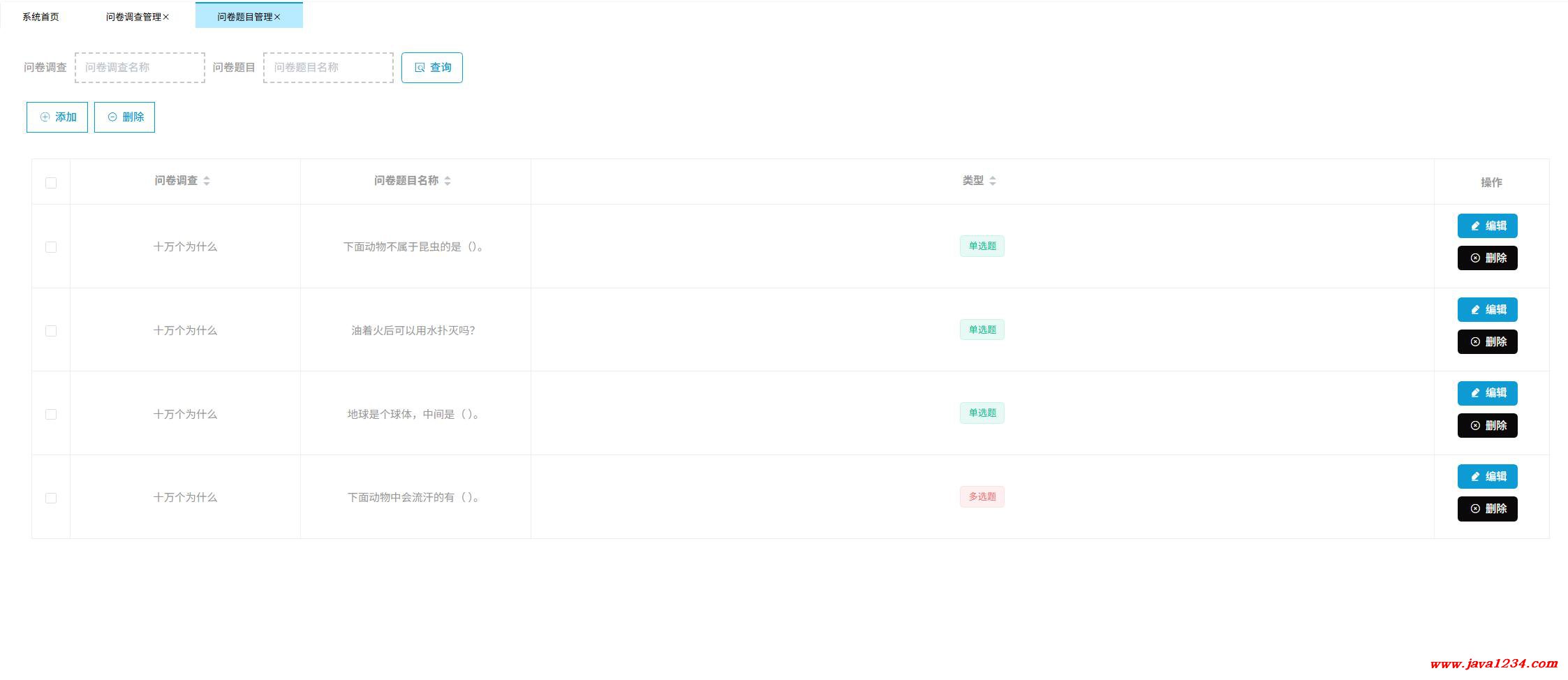Switch to 系统首页 tab
Screen dimensions: 1568x680
click(40, 17)
